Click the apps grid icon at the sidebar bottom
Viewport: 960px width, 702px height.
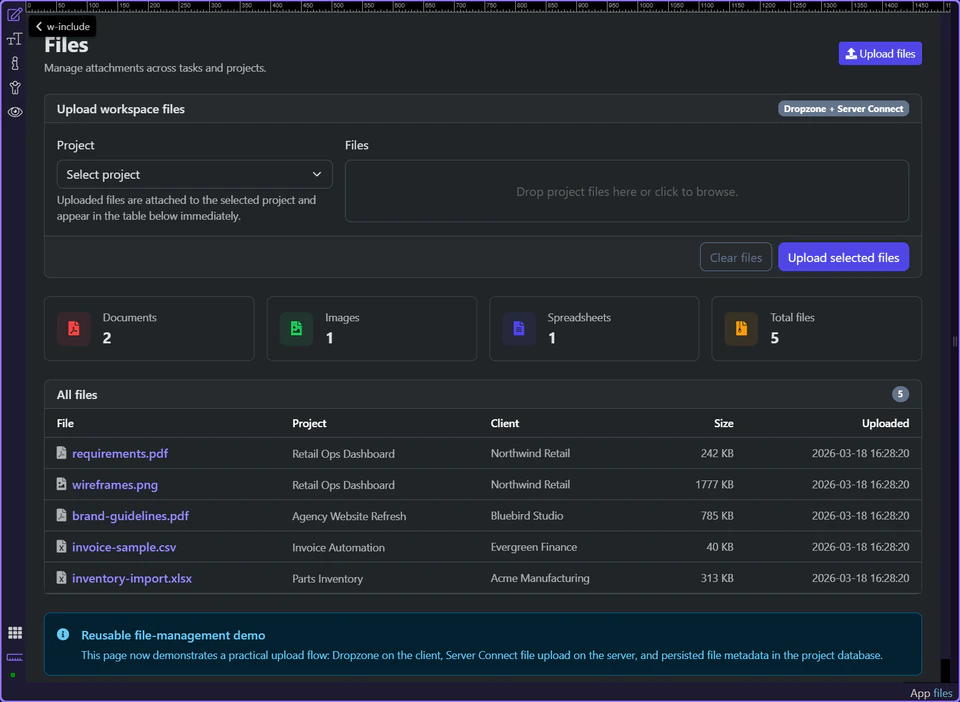coord(14,632)
